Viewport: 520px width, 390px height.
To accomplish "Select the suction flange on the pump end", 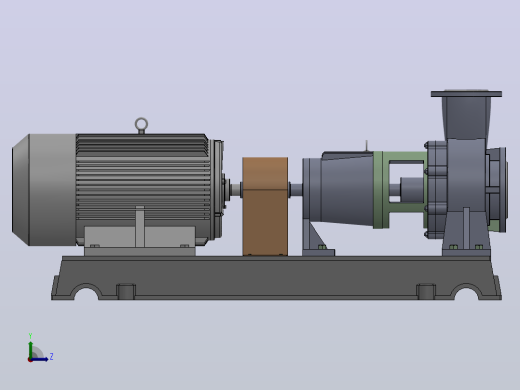I will [x=502, y=190].
